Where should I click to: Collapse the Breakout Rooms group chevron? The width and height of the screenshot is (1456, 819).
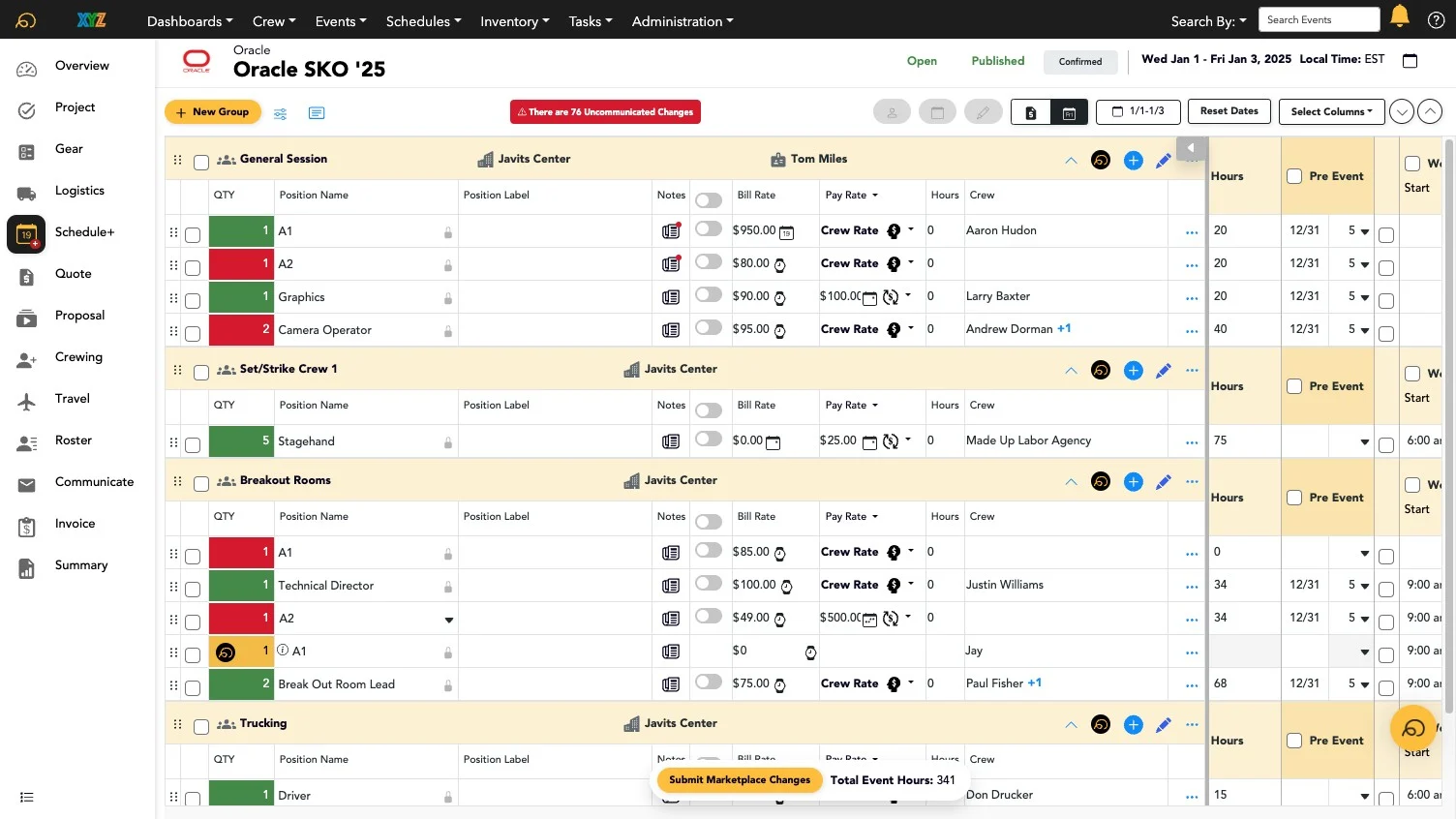(1071, 482)
